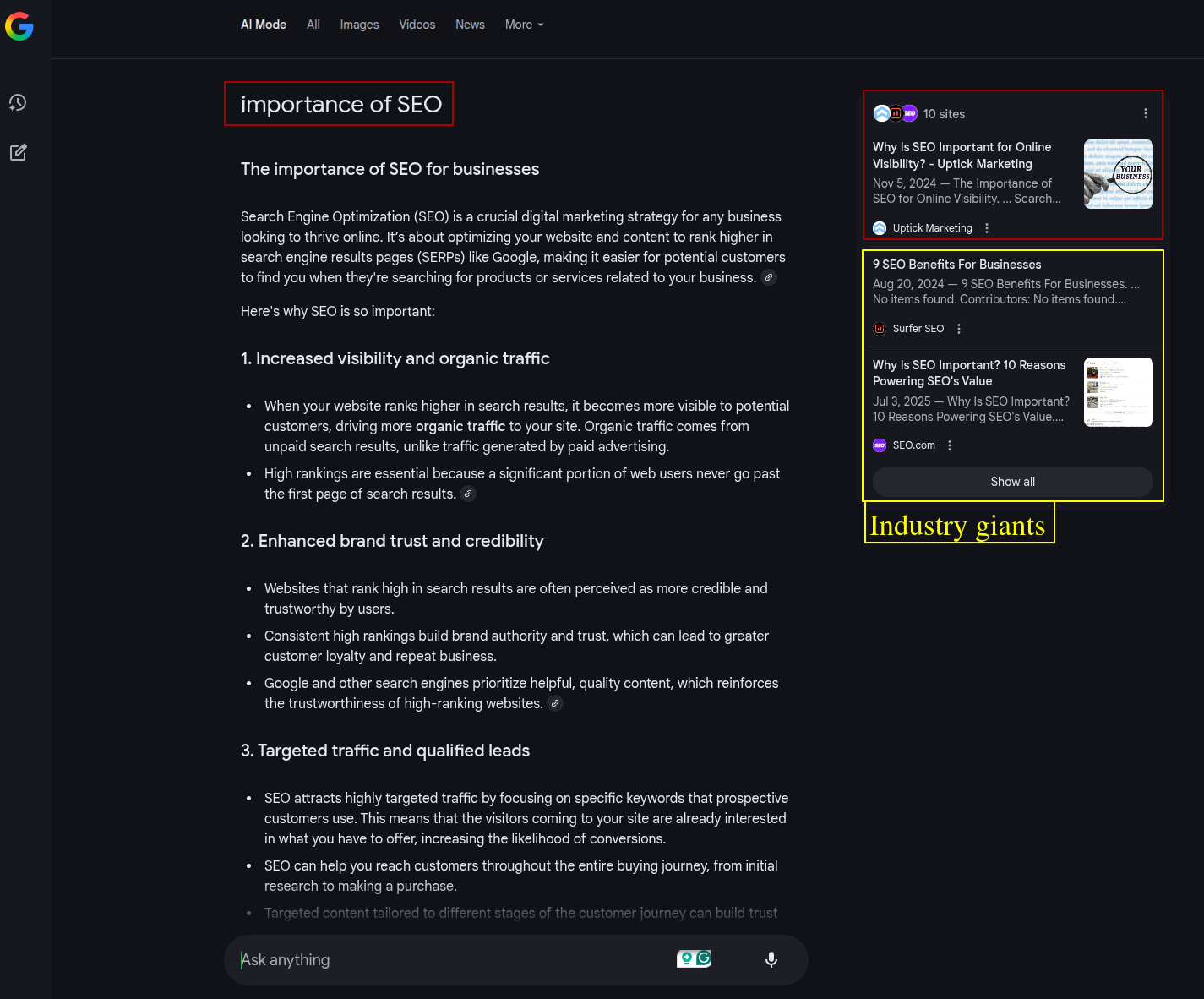Start a new search with compose icon
The height and width of the screenshot is (999, 1204).
tap(18, 152)
